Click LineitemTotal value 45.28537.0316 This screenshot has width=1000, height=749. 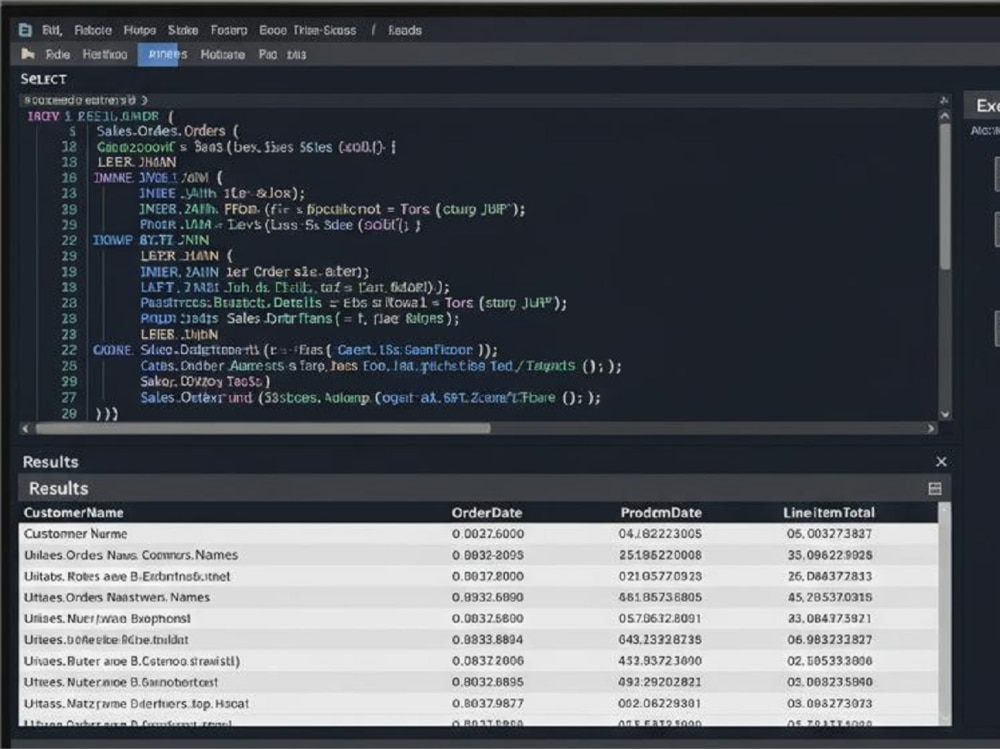tap(829, 597)
